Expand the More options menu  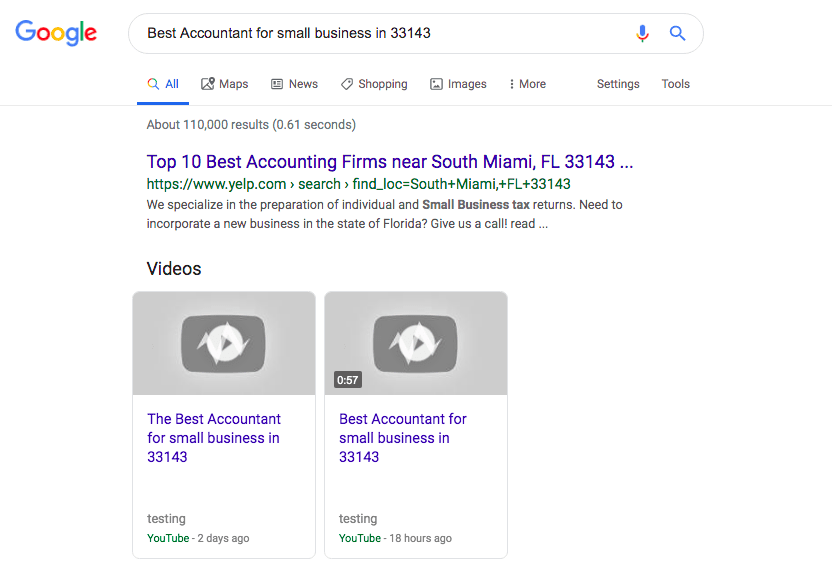[527, 84]
